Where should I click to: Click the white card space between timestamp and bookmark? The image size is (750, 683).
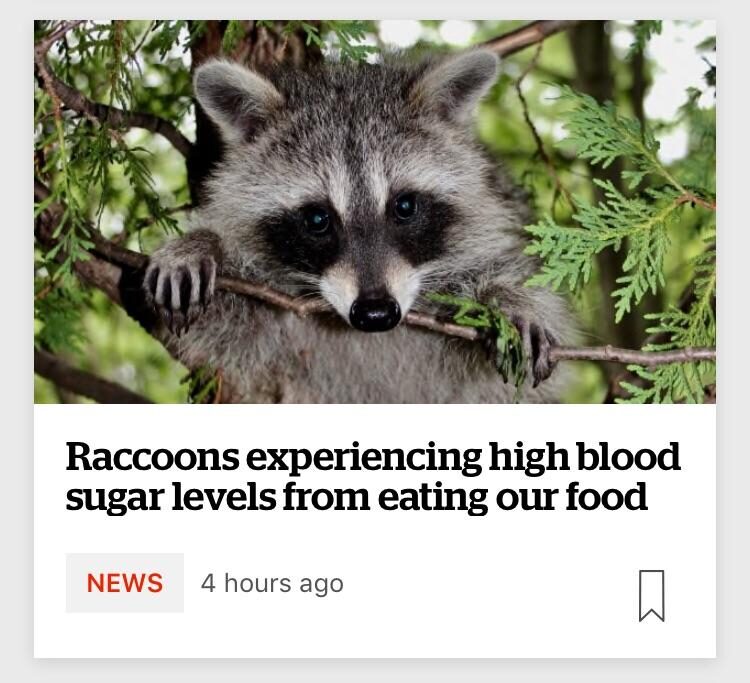pos(491,584)
